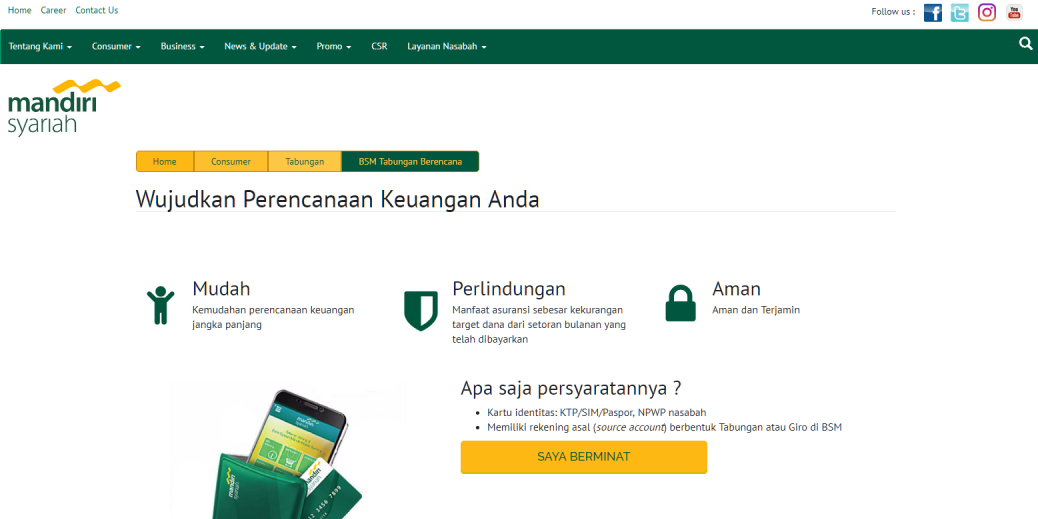Viewport: 1038px width, 519px height.
Task: Open the Twitter social icon
Action: [x=959, y=13]
